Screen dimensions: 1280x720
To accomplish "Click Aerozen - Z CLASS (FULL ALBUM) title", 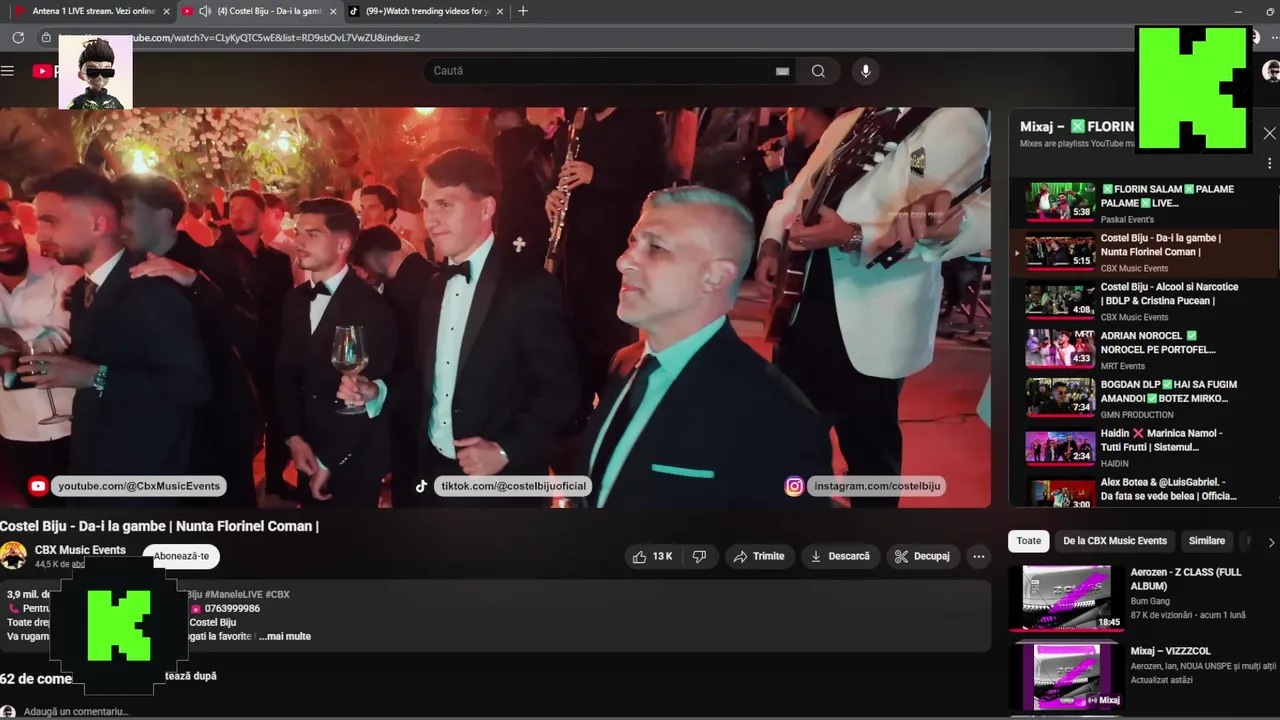I will coord(1186,579).
